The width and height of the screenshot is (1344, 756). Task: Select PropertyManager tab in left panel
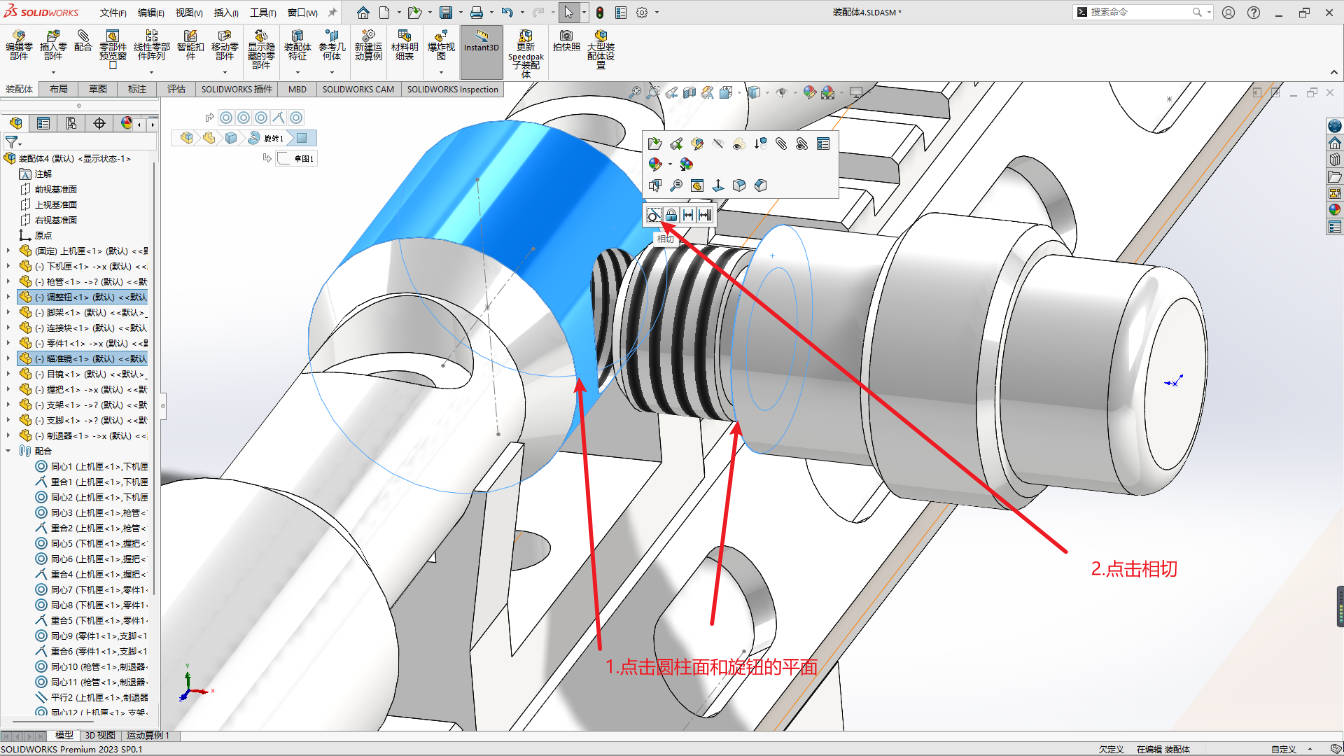tap(42, 123)
